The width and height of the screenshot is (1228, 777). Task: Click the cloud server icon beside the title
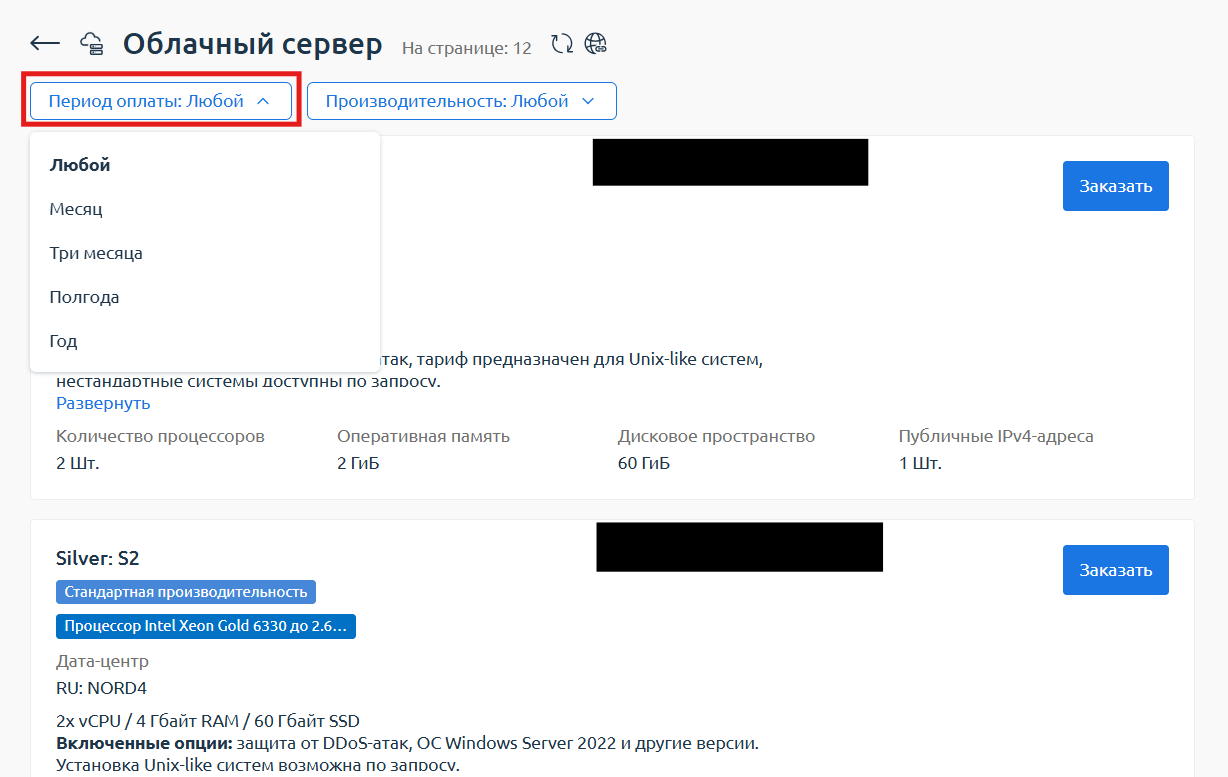coord(92,44)
